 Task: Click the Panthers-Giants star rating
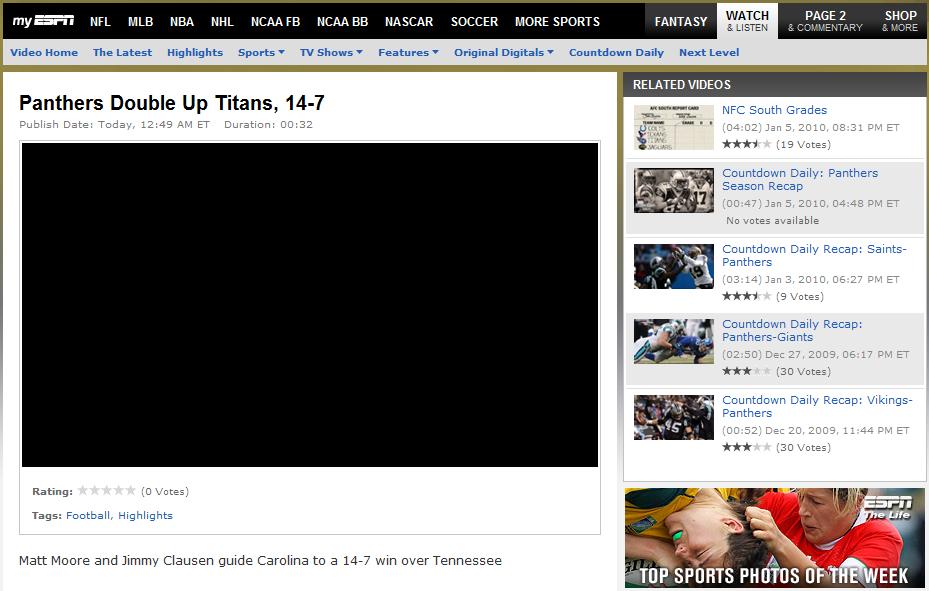[x=747, y=371]
